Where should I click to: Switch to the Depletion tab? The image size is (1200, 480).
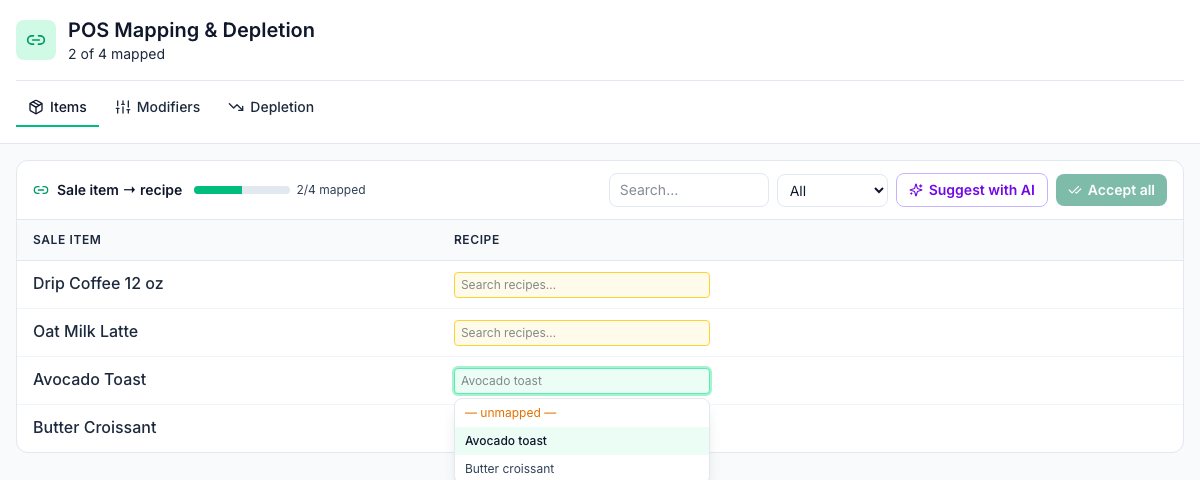pos(271,107)
